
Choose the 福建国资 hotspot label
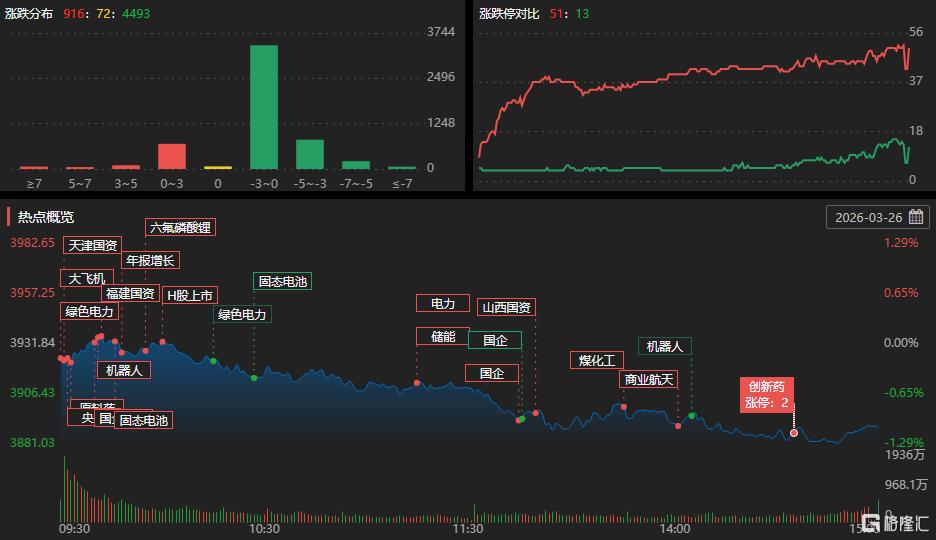[x=130, y=294]
